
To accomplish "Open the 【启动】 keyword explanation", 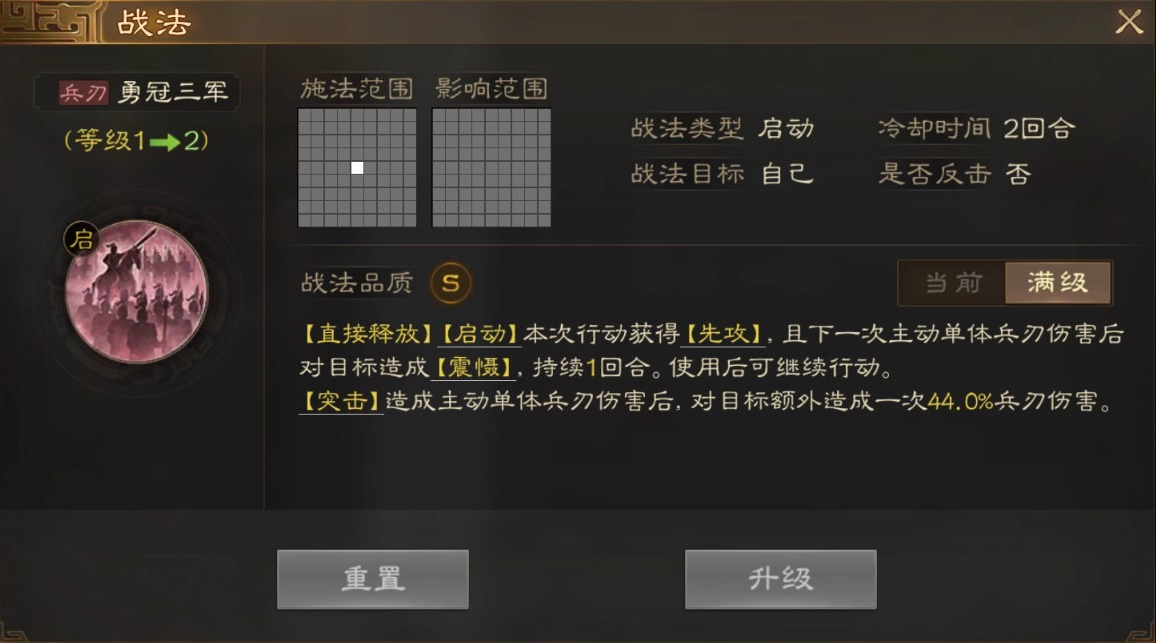I will click(479, 334).
